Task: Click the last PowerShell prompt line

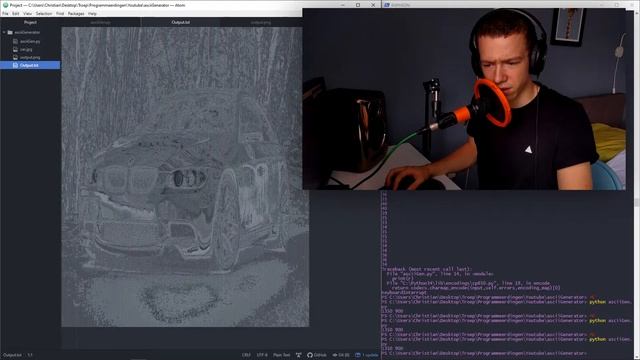Action: (484, 353)
